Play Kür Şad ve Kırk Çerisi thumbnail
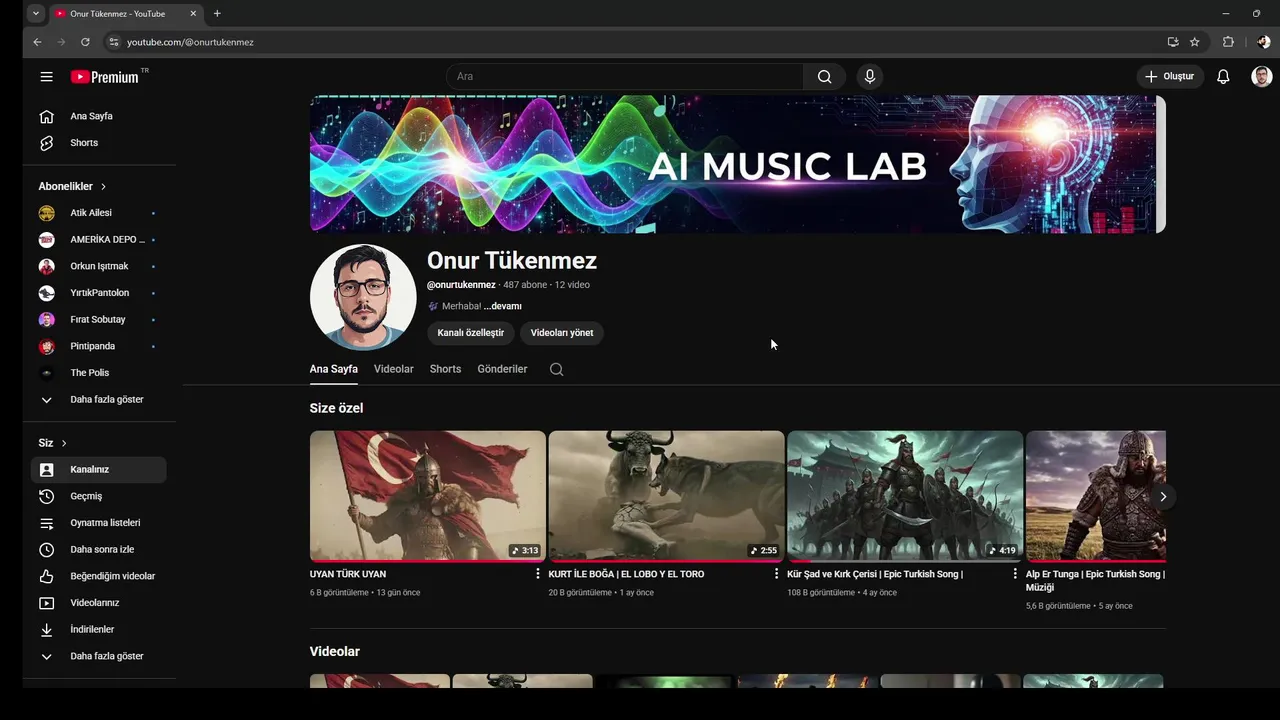1280x720 pixels. [905, 496]
